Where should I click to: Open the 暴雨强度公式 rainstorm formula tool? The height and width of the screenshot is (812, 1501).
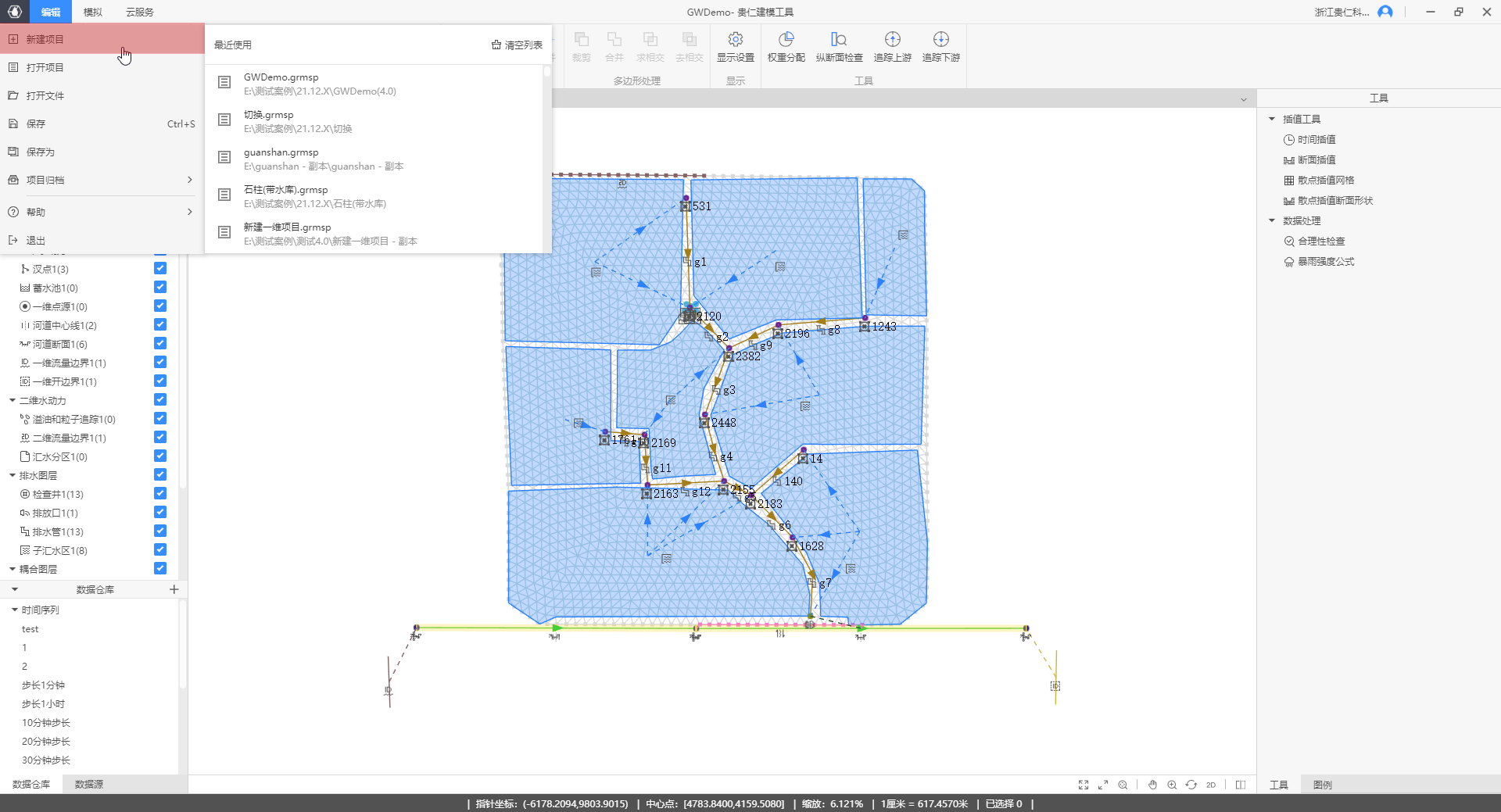1319,262
